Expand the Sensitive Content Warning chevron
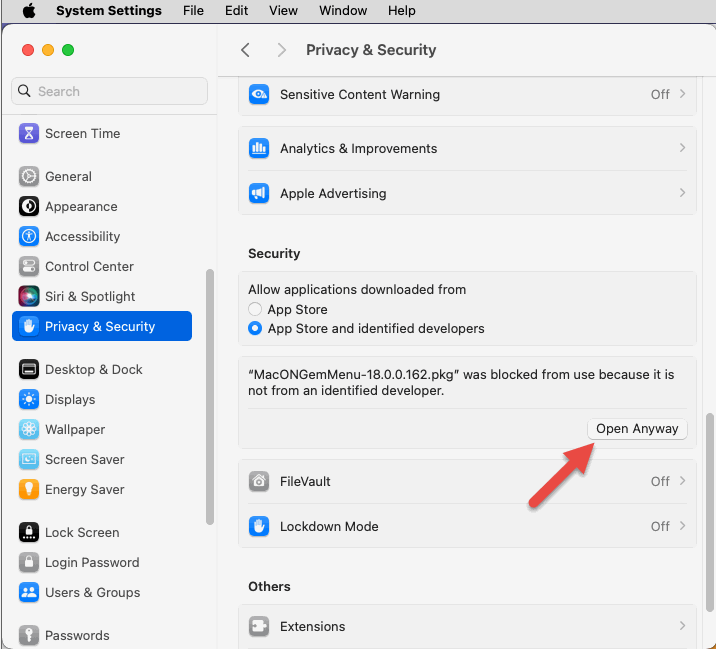This screenshot has height=649, width=716. 682,94
